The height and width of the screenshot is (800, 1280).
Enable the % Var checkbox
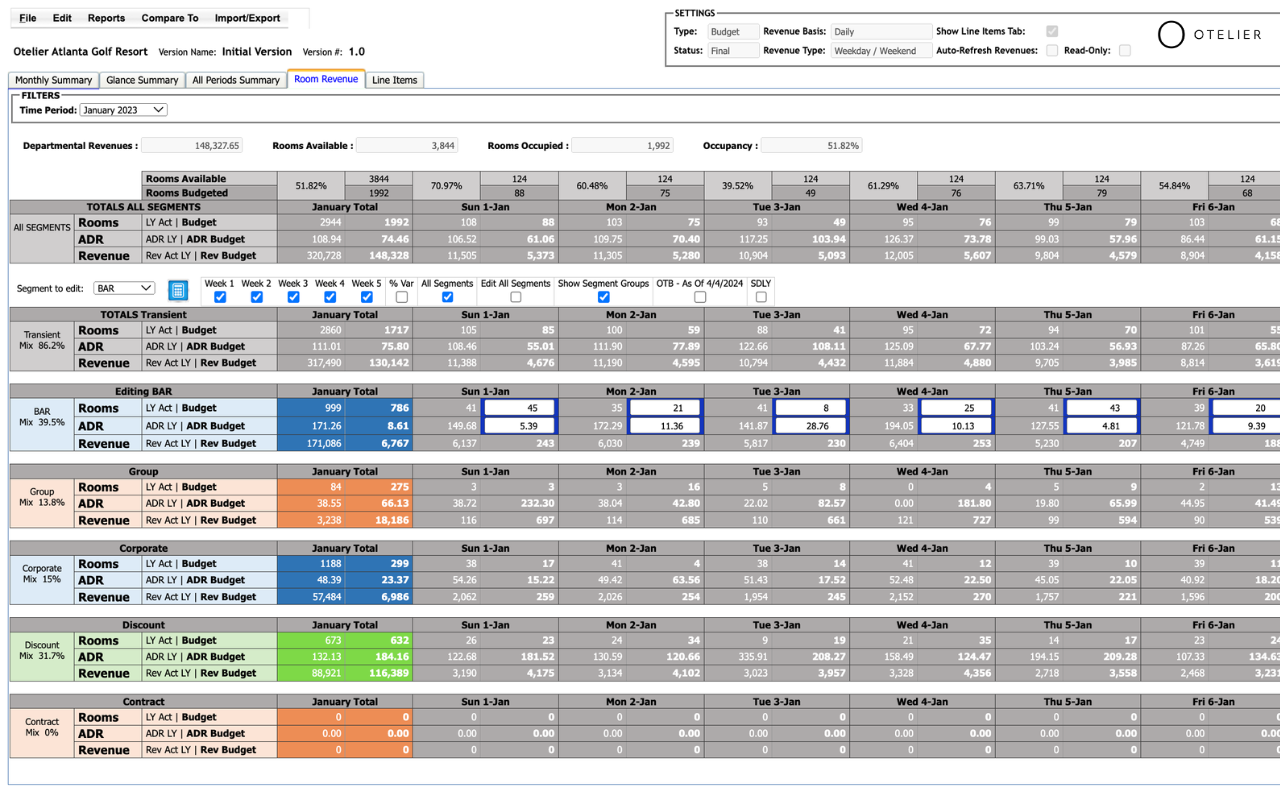pos(401,297)
